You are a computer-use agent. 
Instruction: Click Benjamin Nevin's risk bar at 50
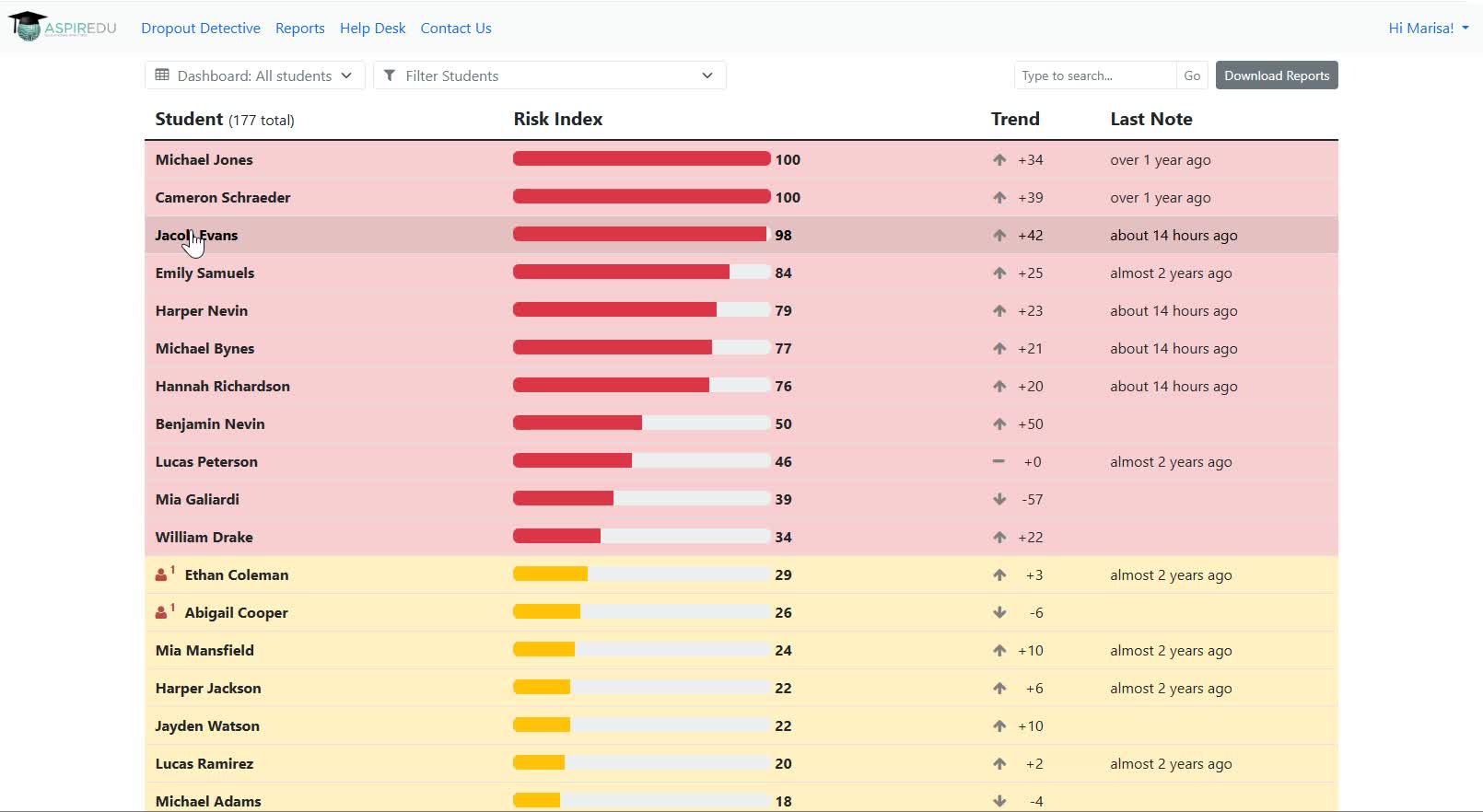pos(641,423)
